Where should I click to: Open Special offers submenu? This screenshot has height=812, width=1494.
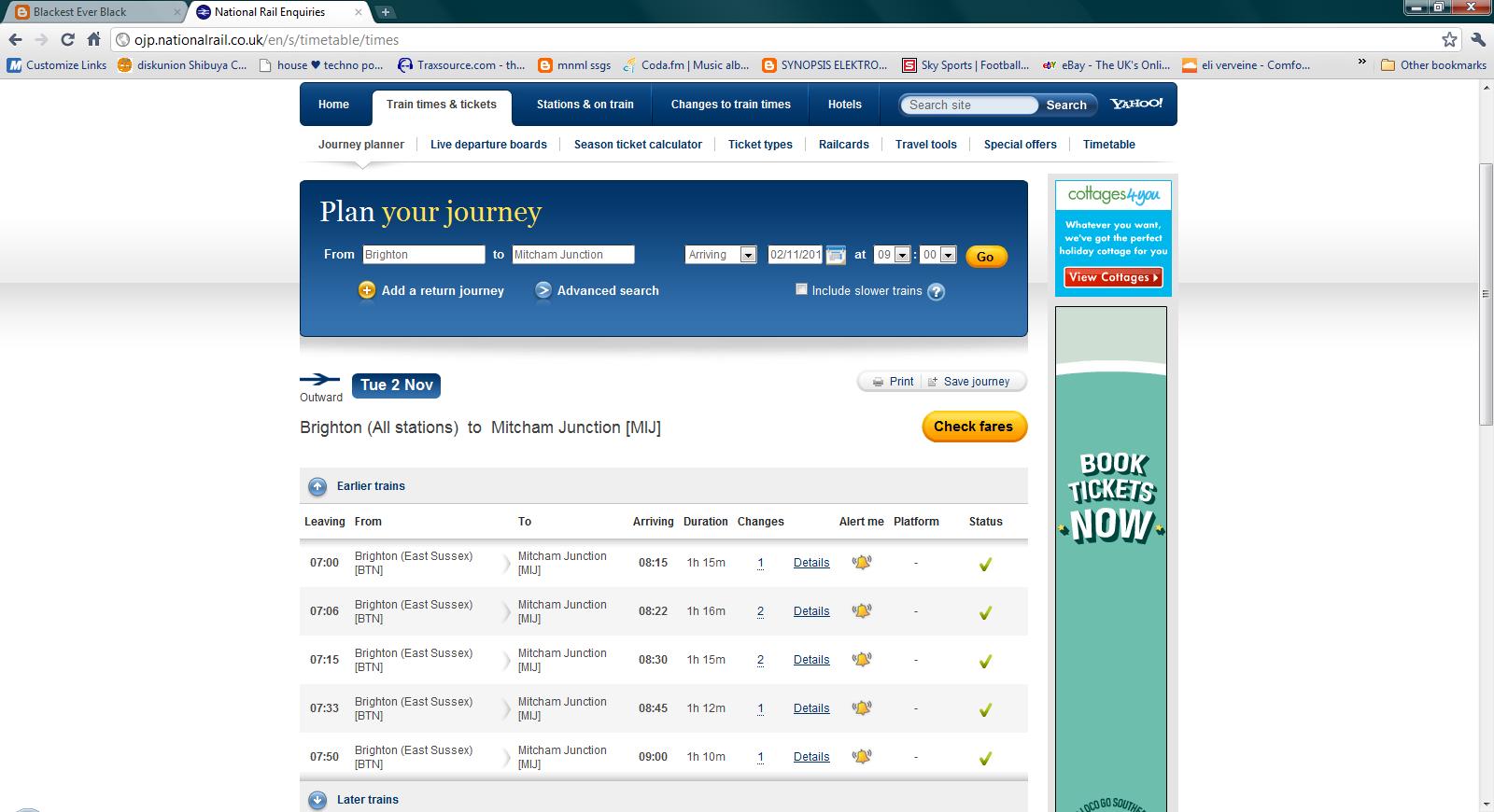1020,145
